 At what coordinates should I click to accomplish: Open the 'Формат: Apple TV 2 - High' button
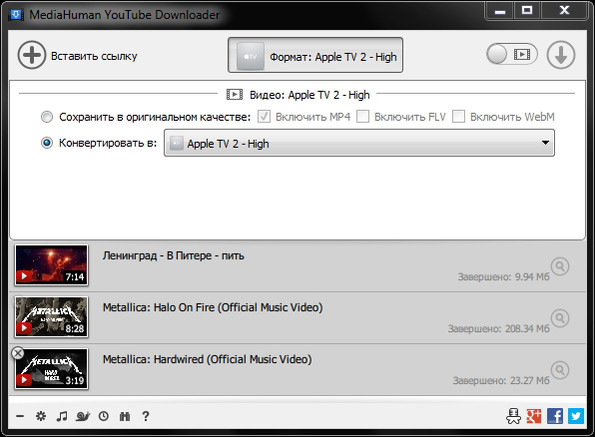(x=315, y=55)
